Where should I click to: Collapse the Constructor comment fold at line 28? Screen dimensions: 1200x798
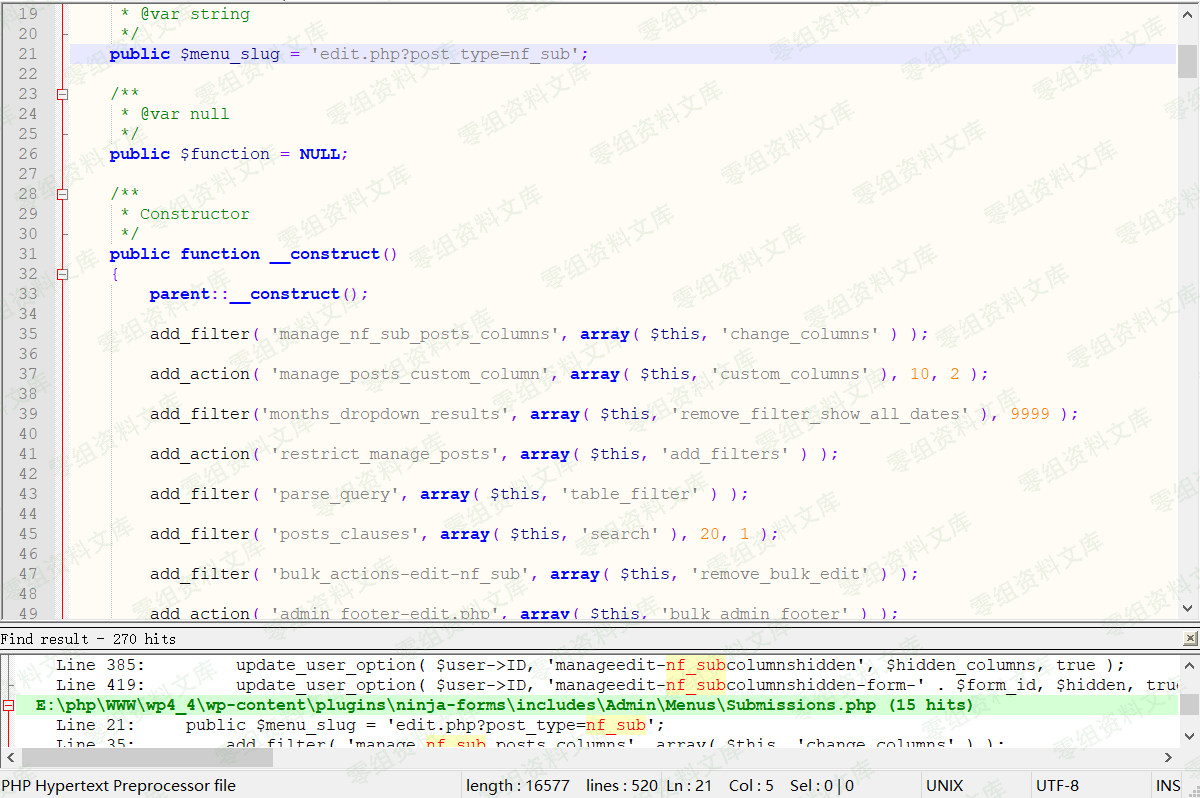[62, 194]
